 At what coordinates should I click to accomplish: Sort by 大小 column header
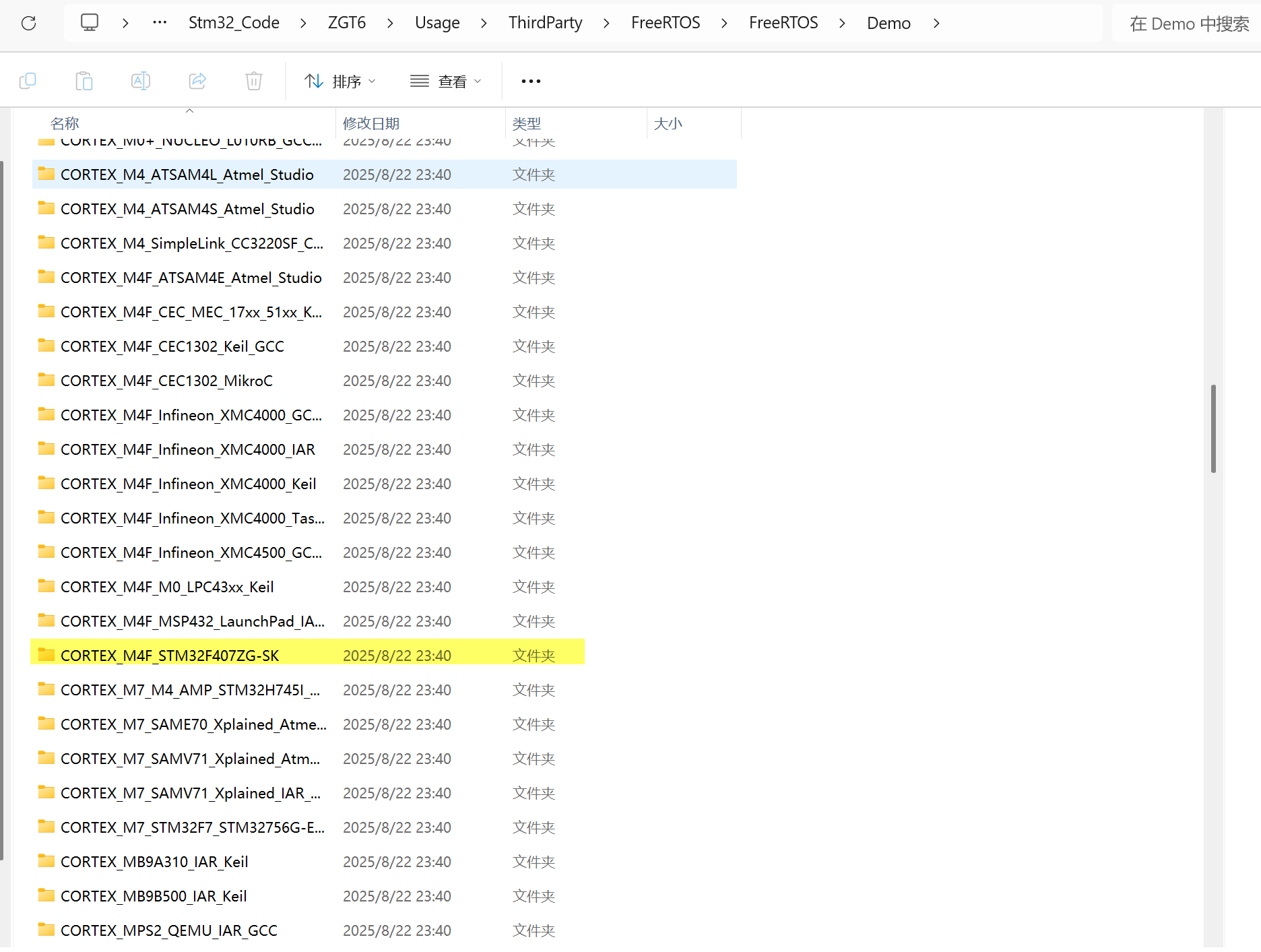tap(668, 123)
